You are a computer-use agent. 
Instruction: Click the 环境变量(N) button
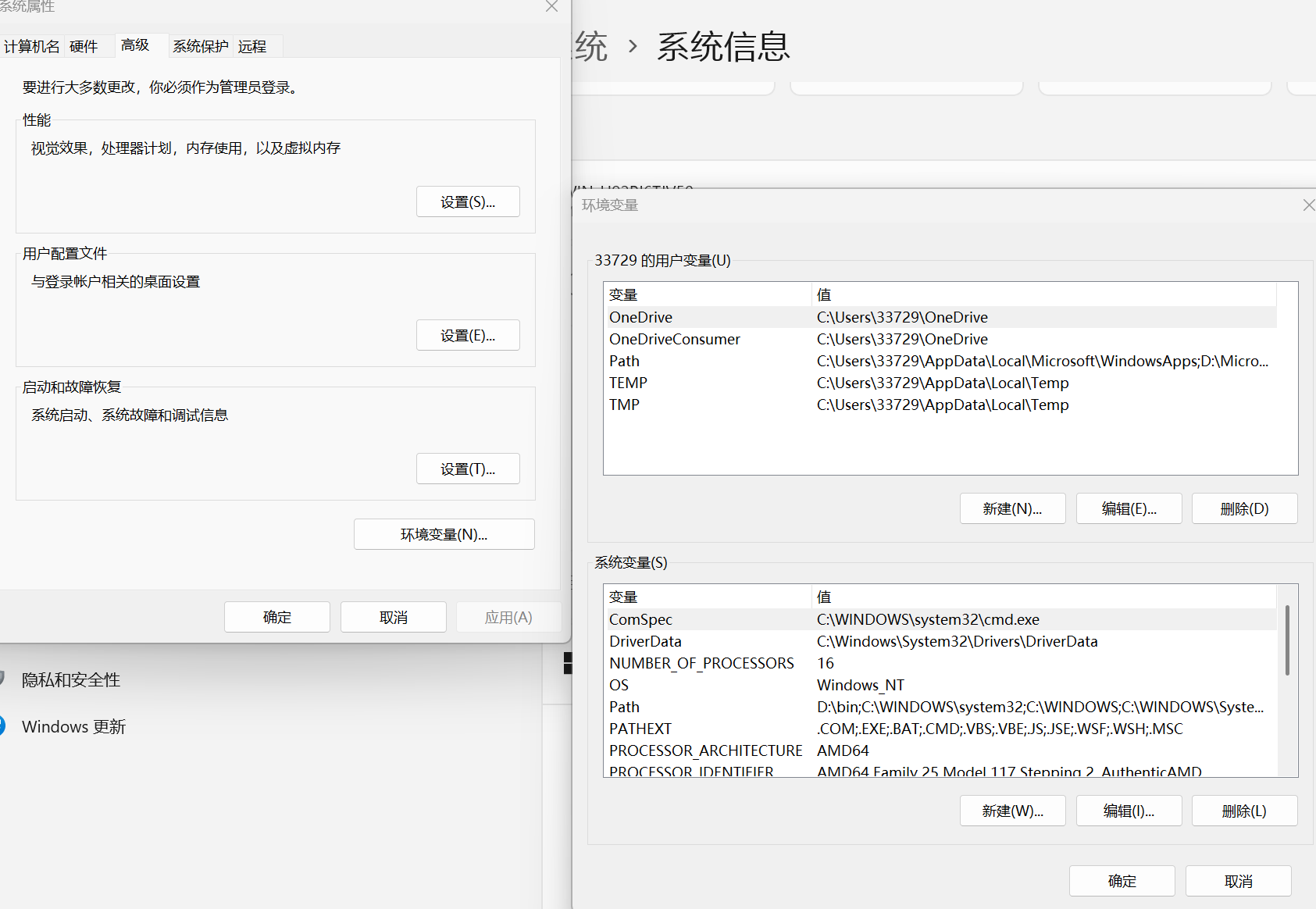point(444,534)
